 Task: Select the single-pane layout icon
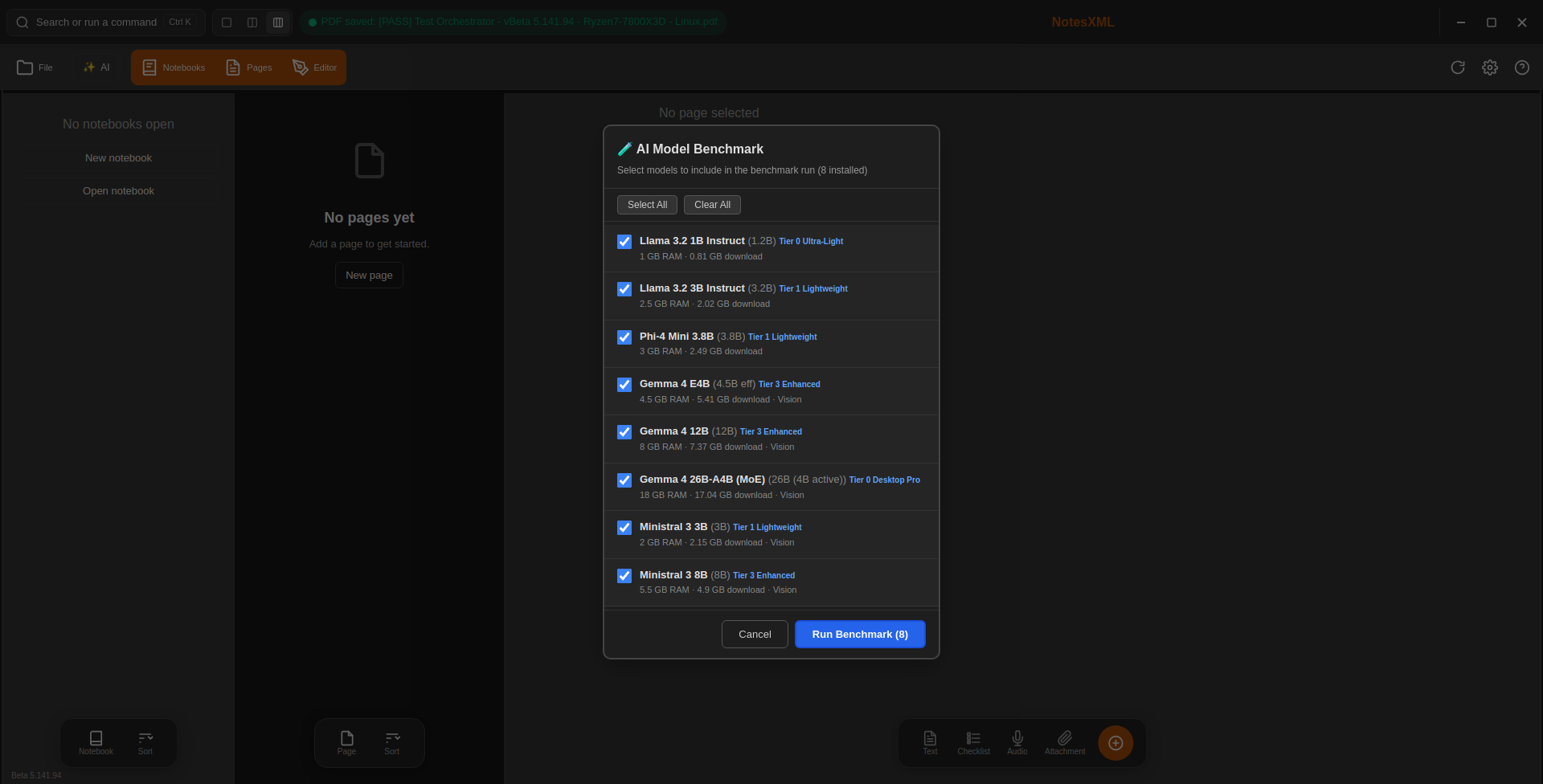[227, 22]
